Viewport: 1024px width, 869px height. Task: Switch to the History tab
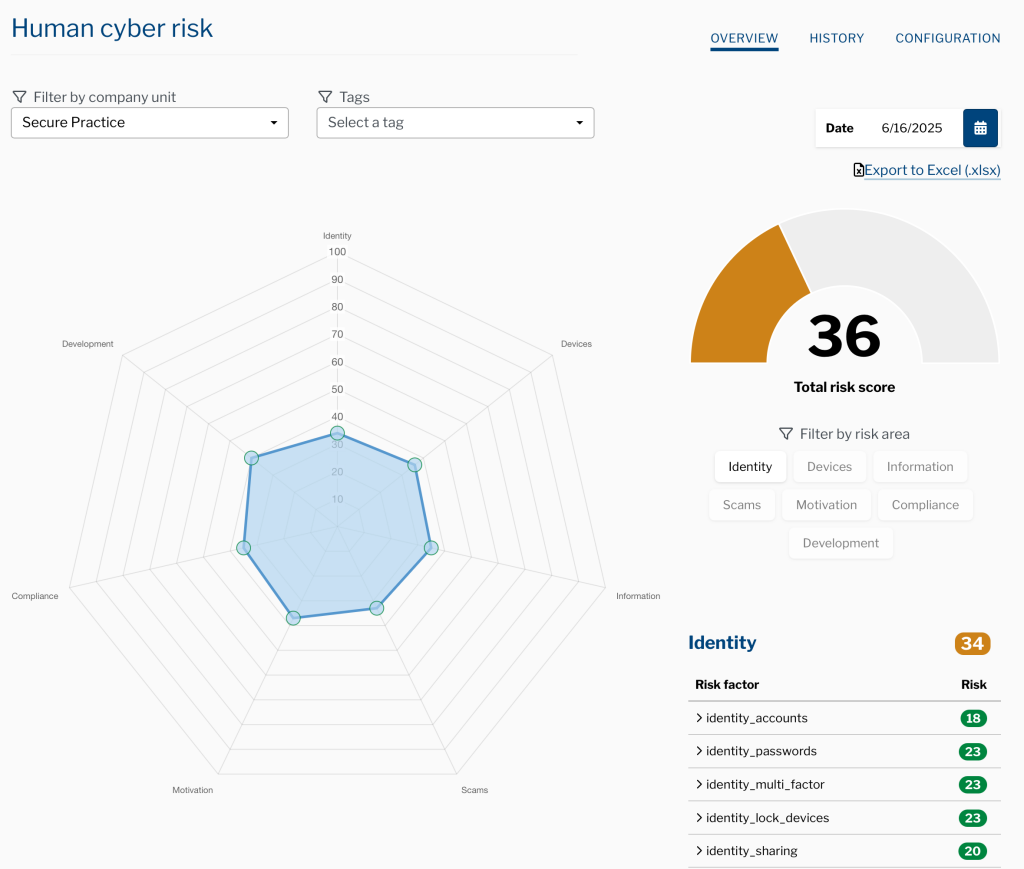[x=836, y=38]
